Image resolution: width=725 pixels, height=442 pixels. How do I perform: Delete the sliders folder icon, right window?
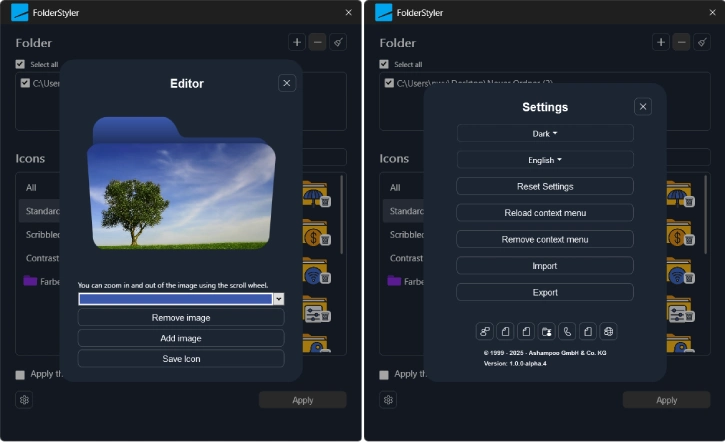pyautogui.click(x=689, y=317)
